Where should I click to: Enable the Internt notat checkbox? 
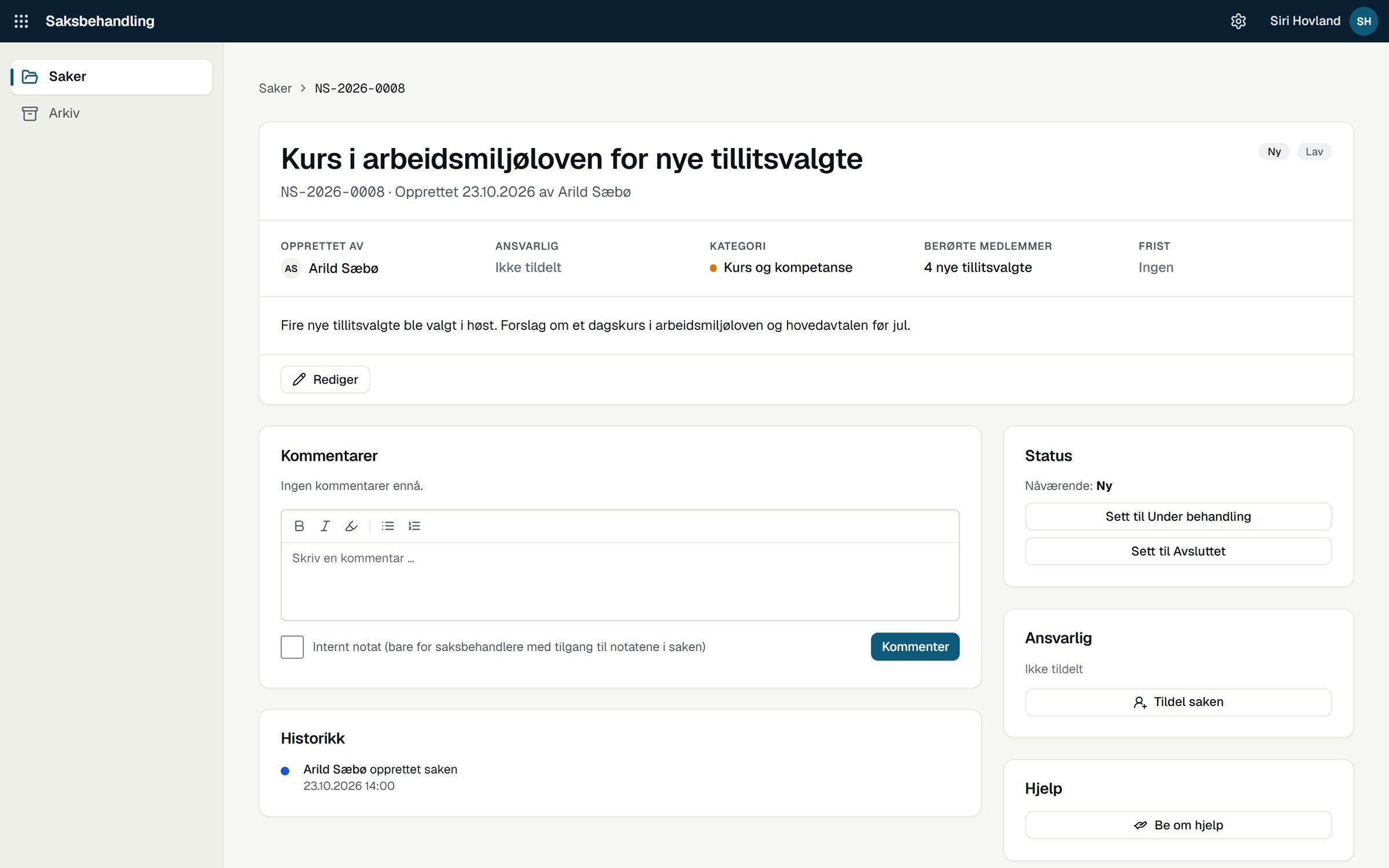[x=292, y=647]
